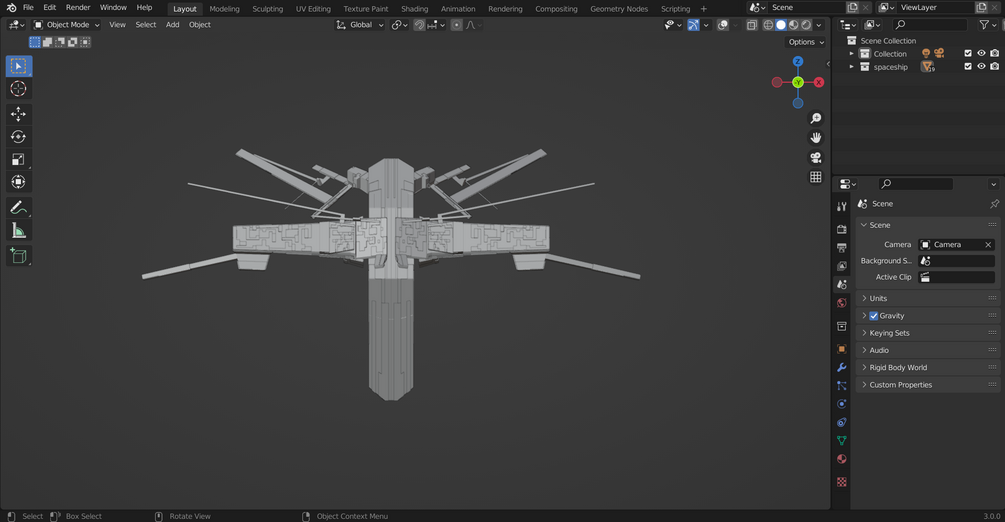Open the Render menu
The height and width of the screenshot is (522, 1005).
78,8
